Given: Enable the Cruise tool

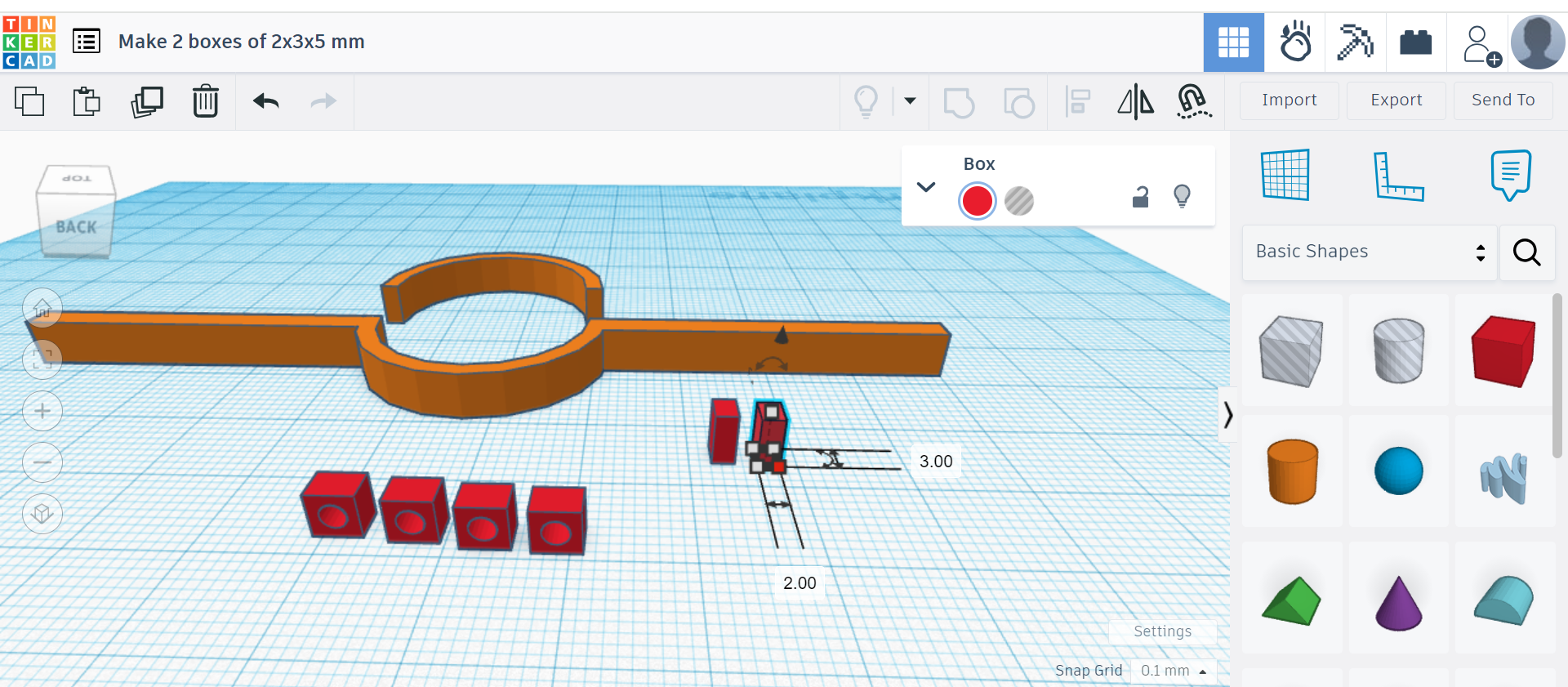Looking at the screenshot, I should coord(1193,102).
